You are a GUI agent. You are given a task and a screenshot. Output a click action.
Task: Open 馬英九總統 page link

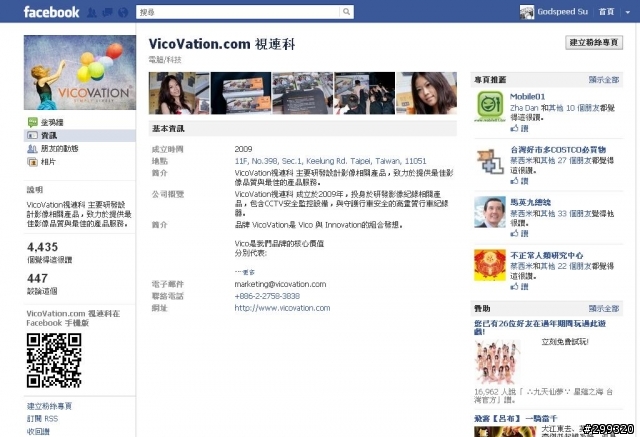click(530, 202)
